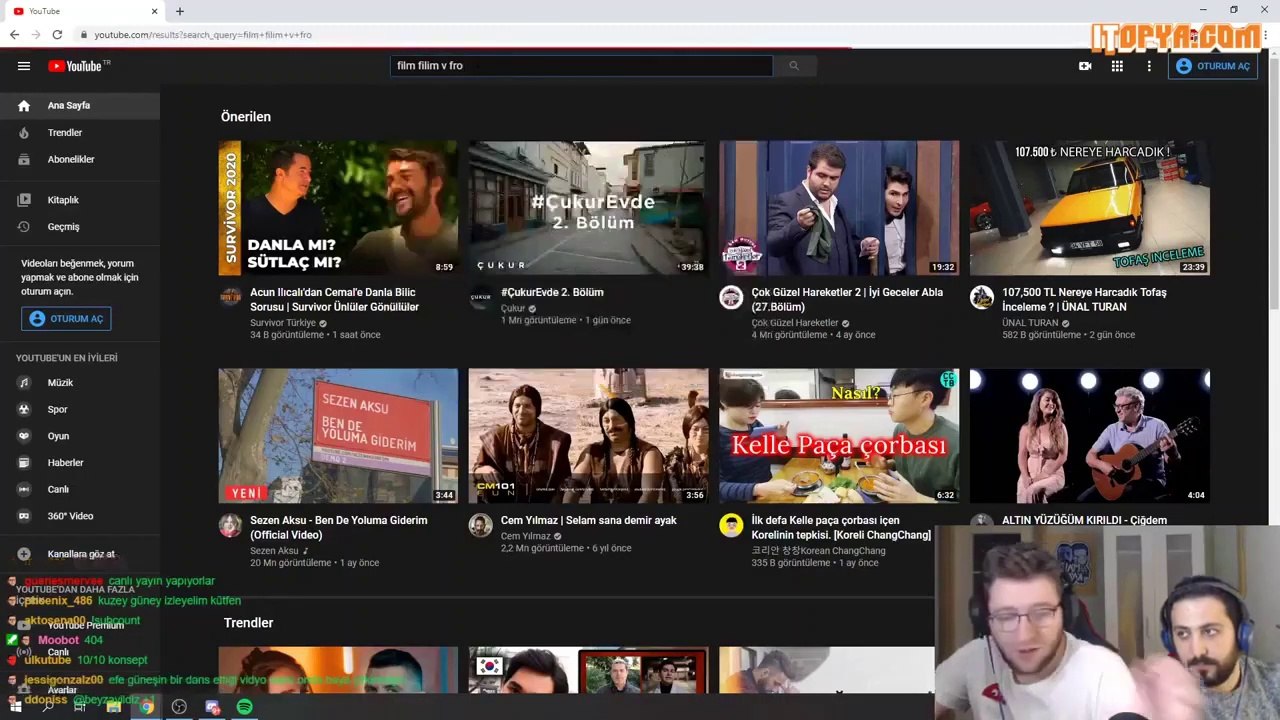Open the Survivor Türkiye channel name
Image resolution: width=1280 pixels, height=720 pixels.
283,323
